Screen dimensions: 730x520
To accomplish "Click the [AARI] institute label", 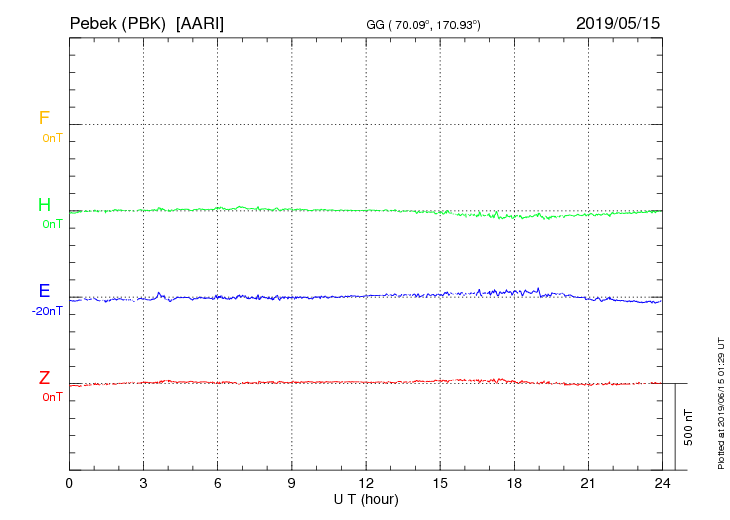I will click(200, 23).
